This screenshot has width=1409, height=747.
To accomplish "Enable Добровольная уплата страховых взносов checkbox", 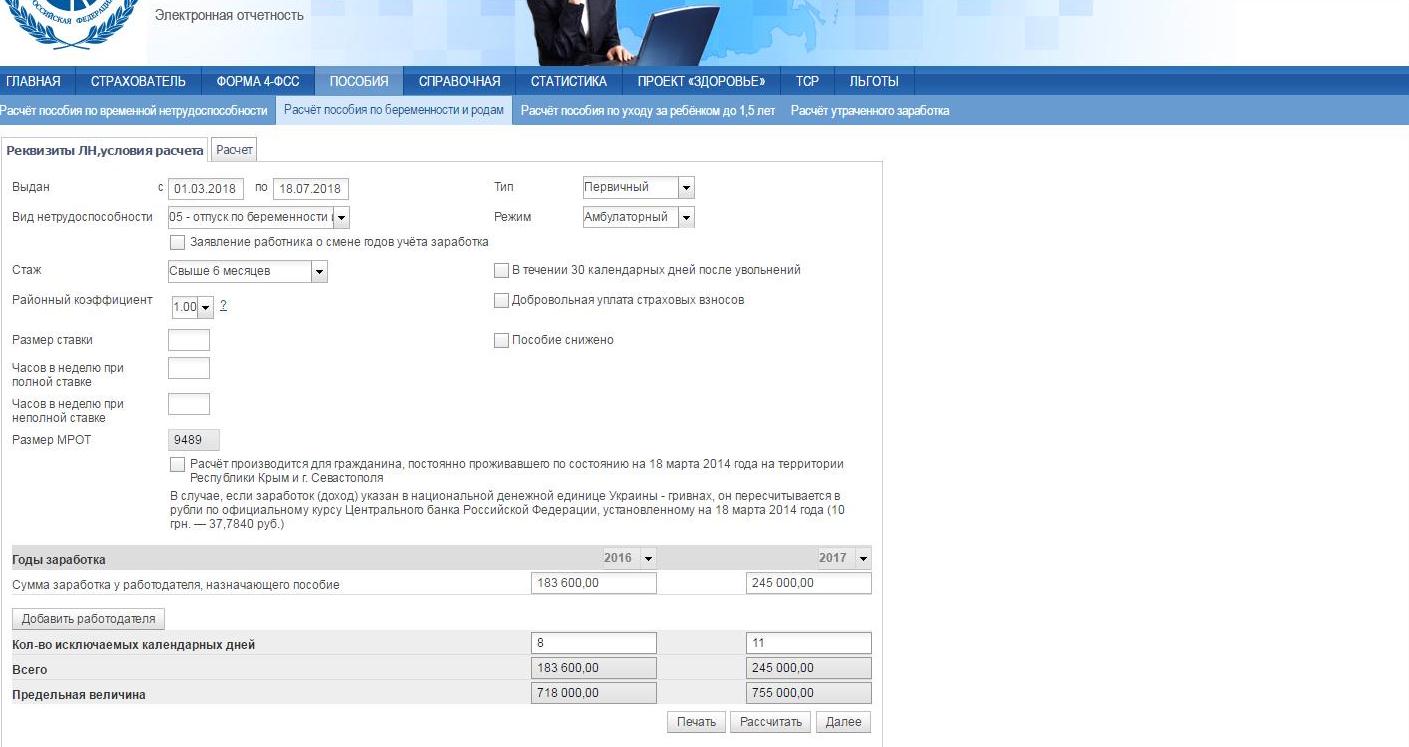I will pyautogui.click(x=501, y=300).
